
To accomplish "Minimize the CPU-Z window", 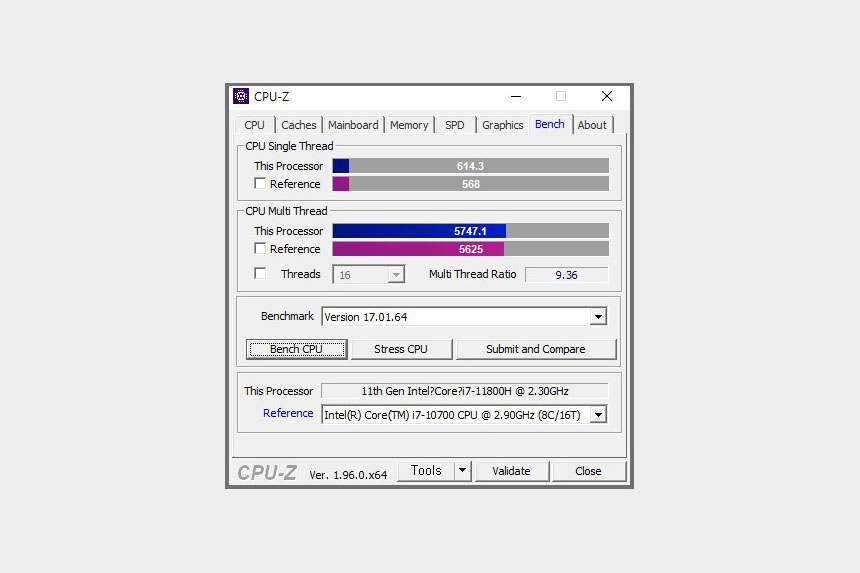I will (x=516, y=97).
